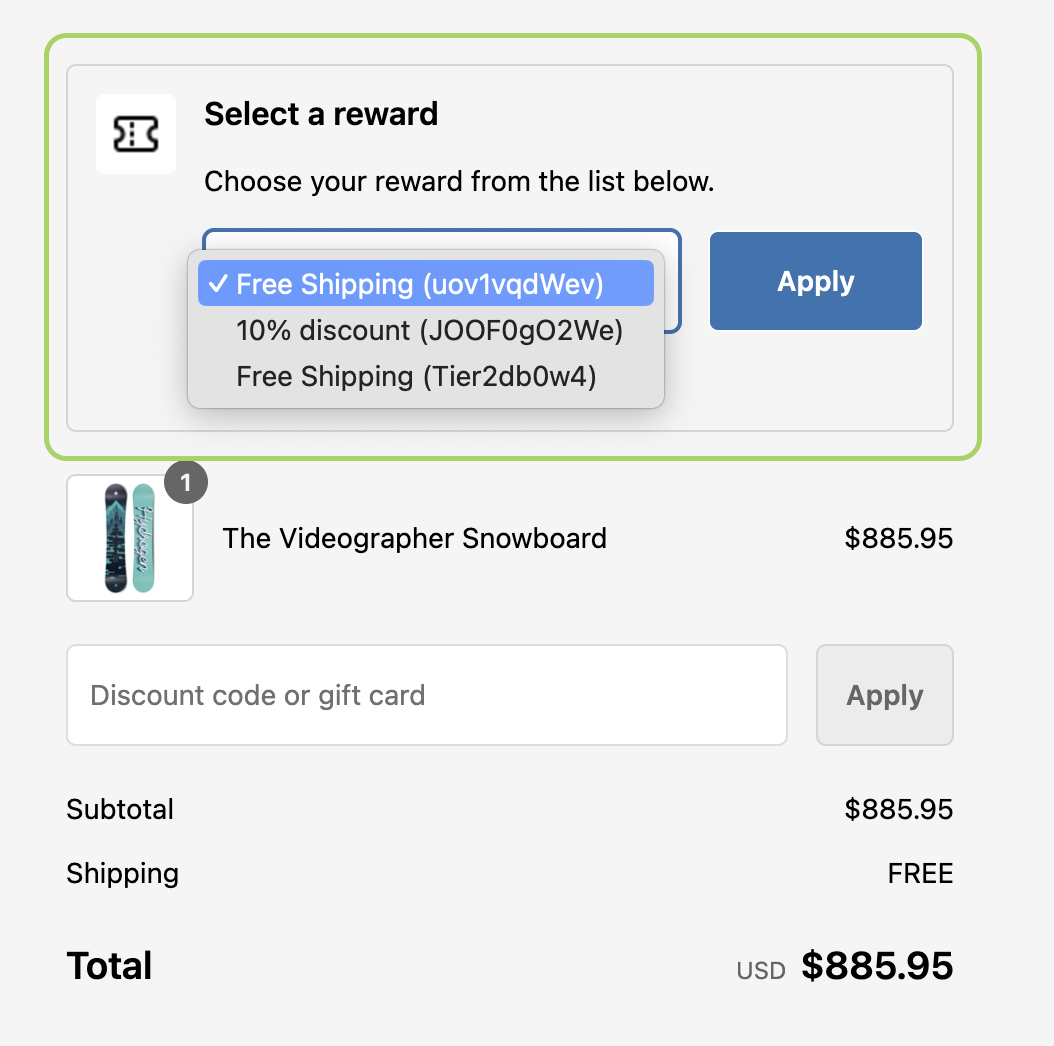Viewport: 1054px width, 1046px height.
Task: Click the Total amount of $885.95
Action: [x=877, y=965]
